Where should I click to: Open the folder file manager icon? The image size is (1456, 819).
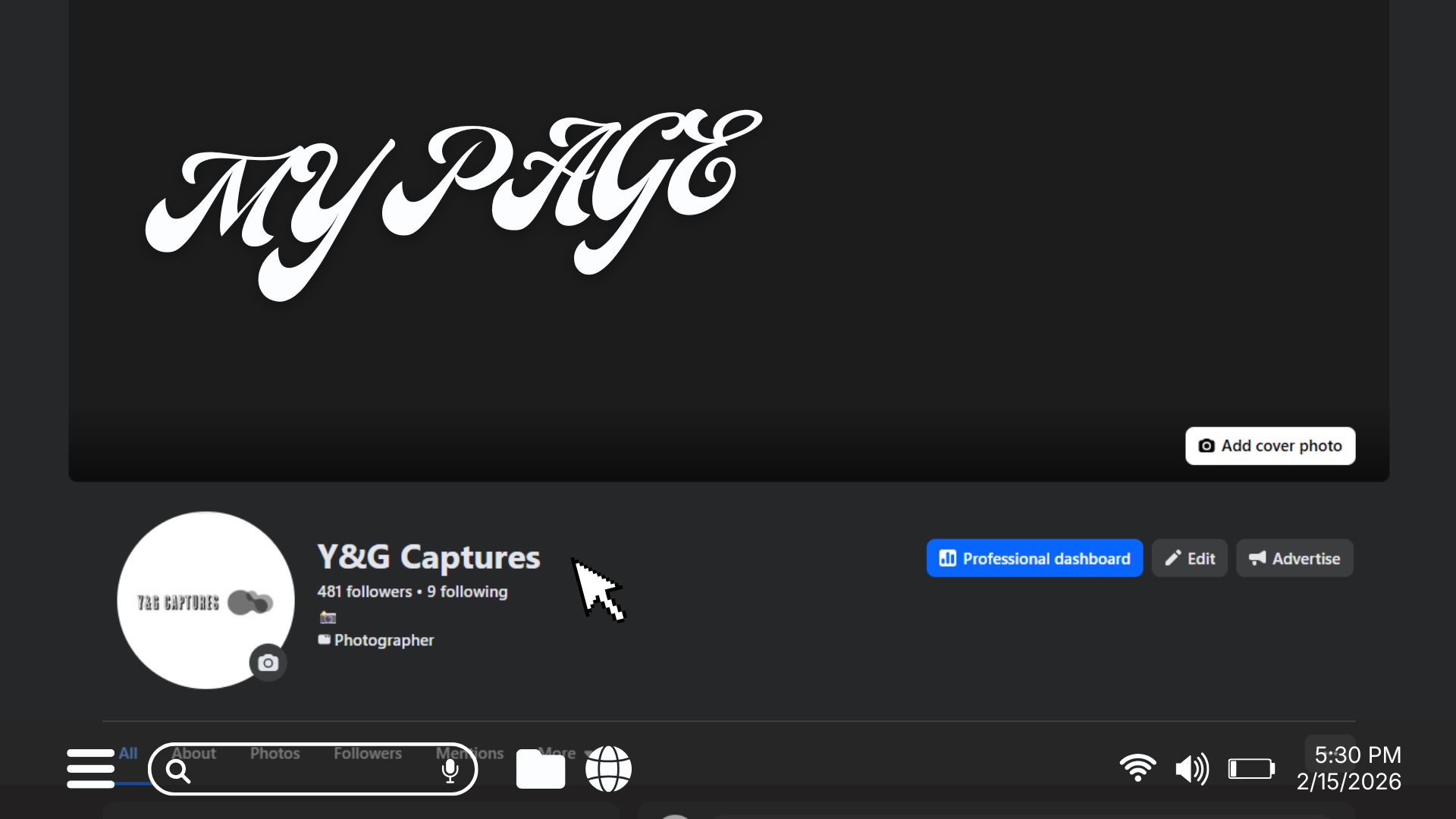[541, 769]
